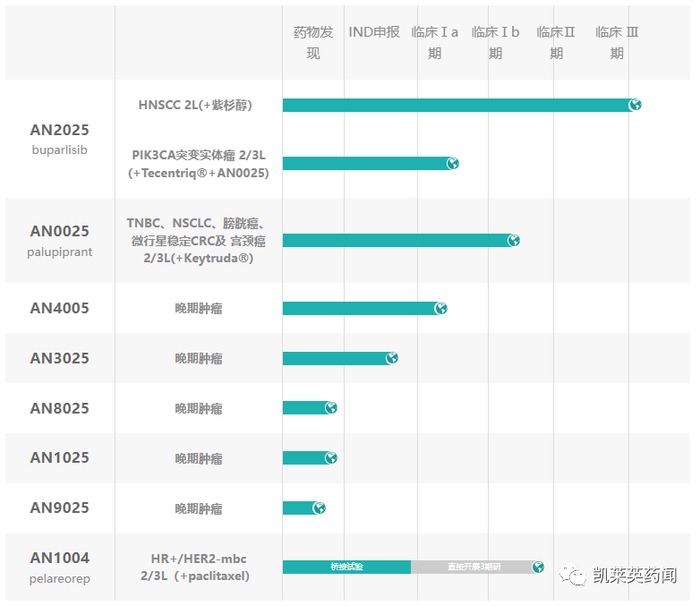Select the 药物发现 column header
Image resolution: width=700 pixels, height=606 pixels.
click(313, 43)
